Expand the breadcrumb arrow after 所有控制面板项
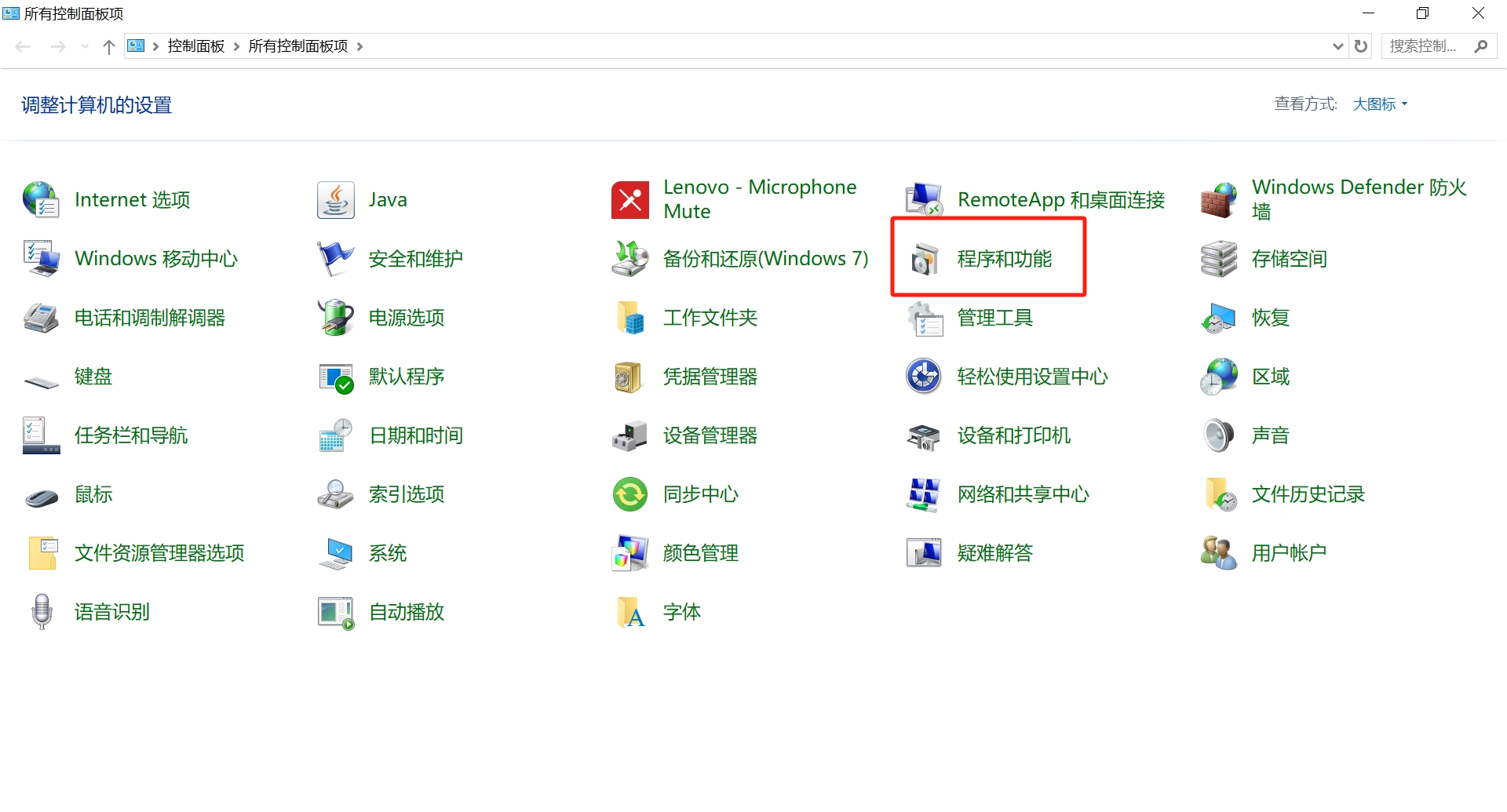The height and width of the screenshot is (812, 1507). (x=360, y=46)
